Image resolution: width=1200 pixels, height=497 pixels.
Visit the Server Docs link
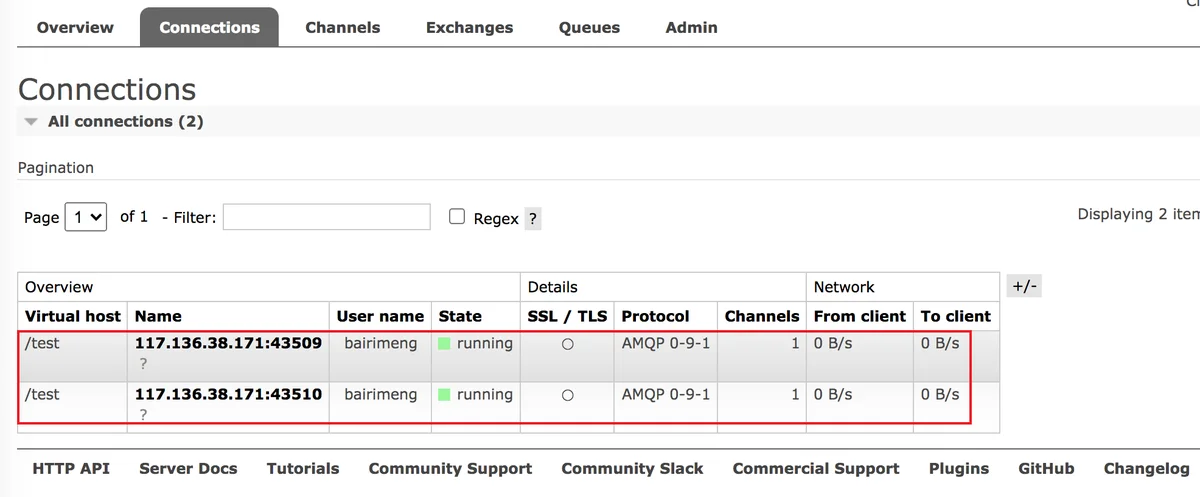point(188,468)
